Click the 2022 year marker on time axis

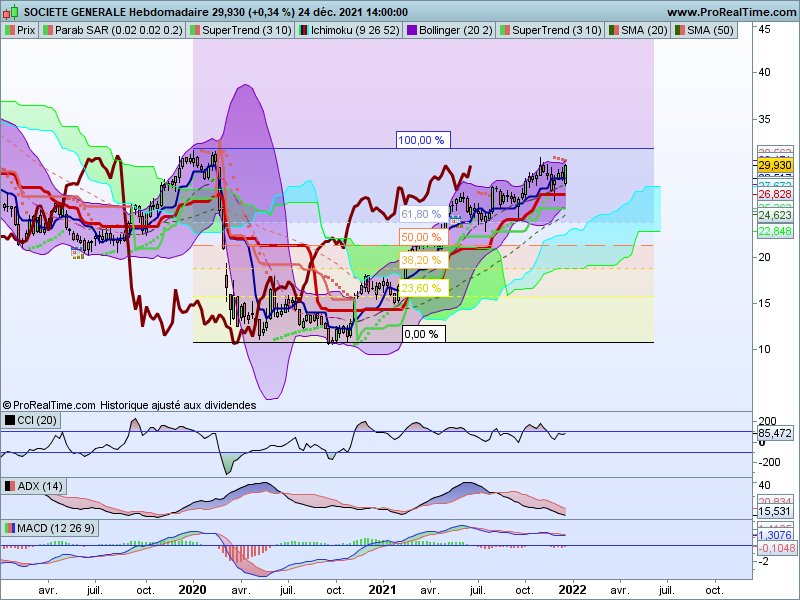(x=572, y=590)
